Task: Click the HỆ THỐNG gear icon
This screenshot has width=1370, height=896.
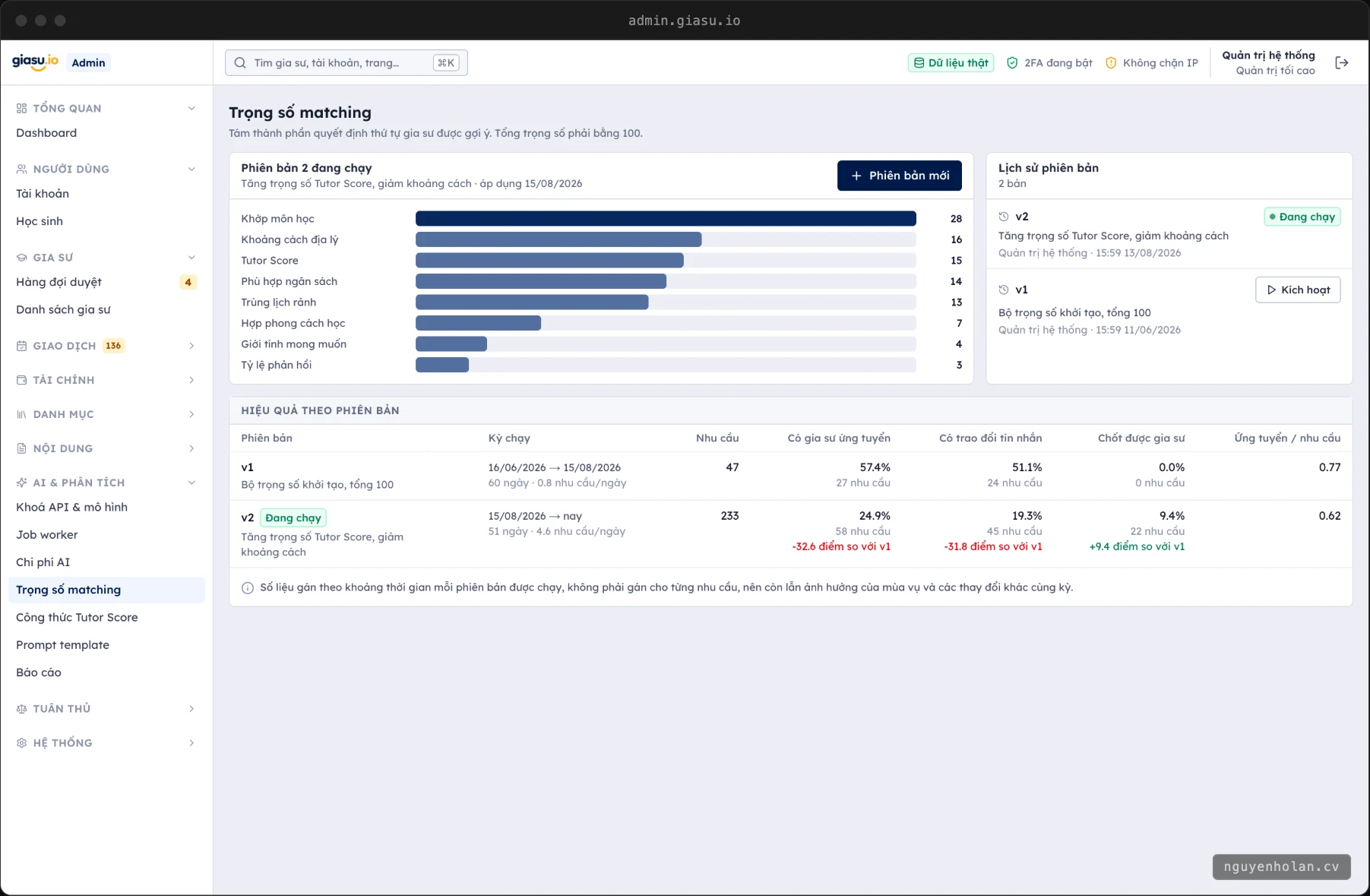Action: (21, 743)
